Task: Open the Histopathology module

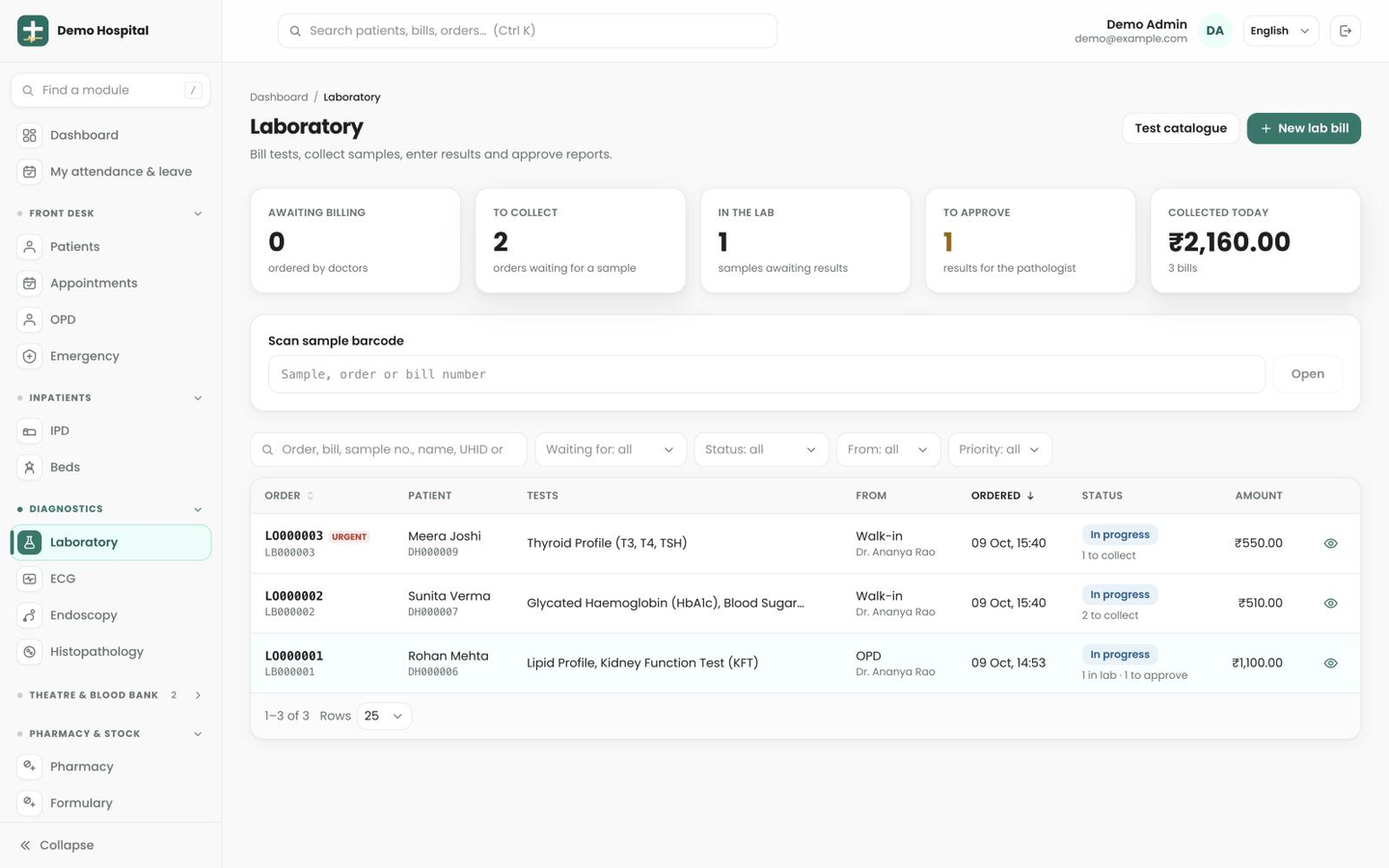Action: (x=111, y=652)
